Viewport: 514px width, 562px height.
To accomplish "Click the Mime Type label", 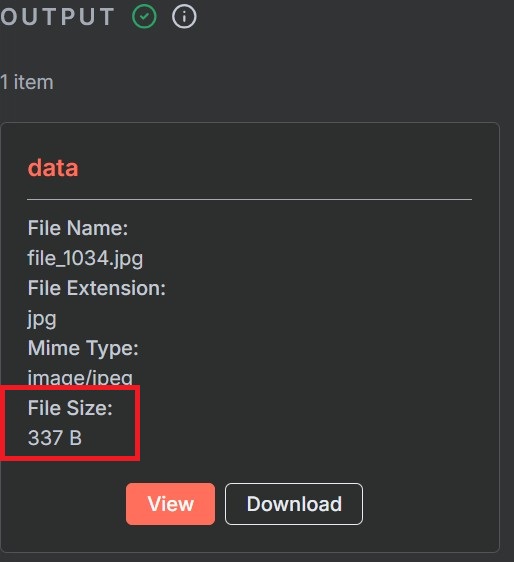I will (x=83, y=348).
